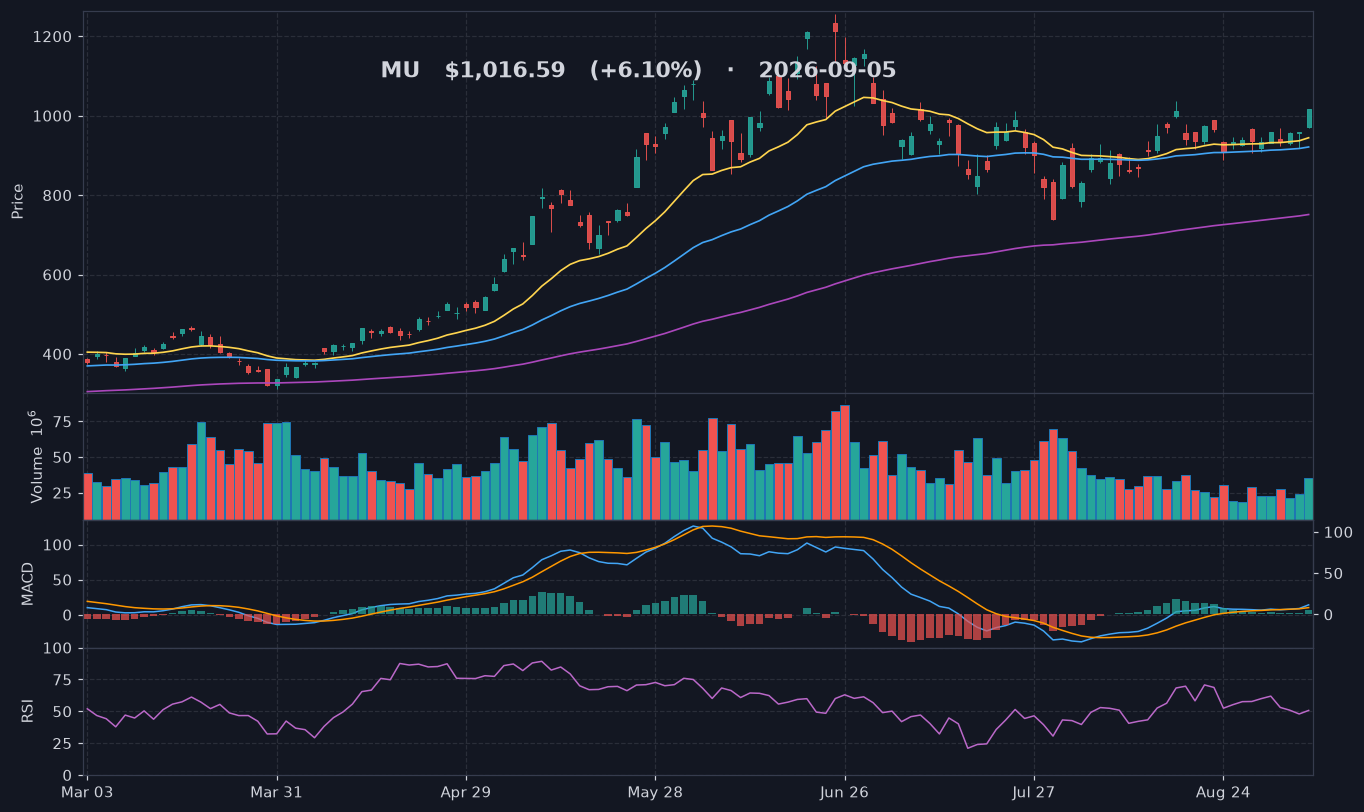Click the Apr 29 date label
The image size is (1364, 812).
(x=466, y=792)
